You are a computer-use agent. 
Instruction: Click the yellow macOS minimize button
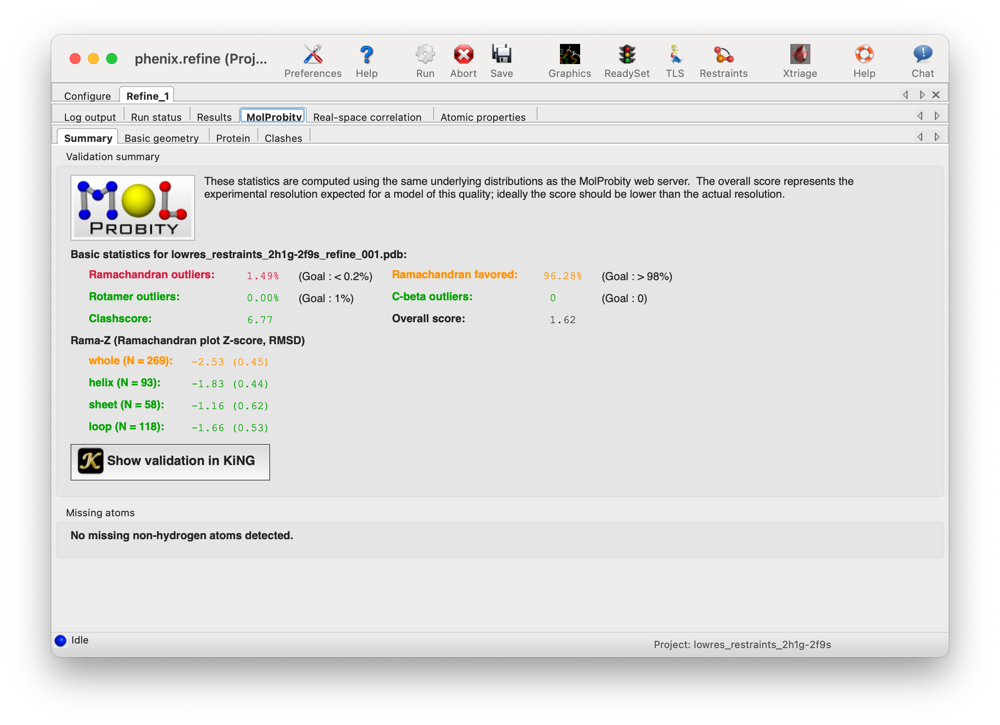93,59
